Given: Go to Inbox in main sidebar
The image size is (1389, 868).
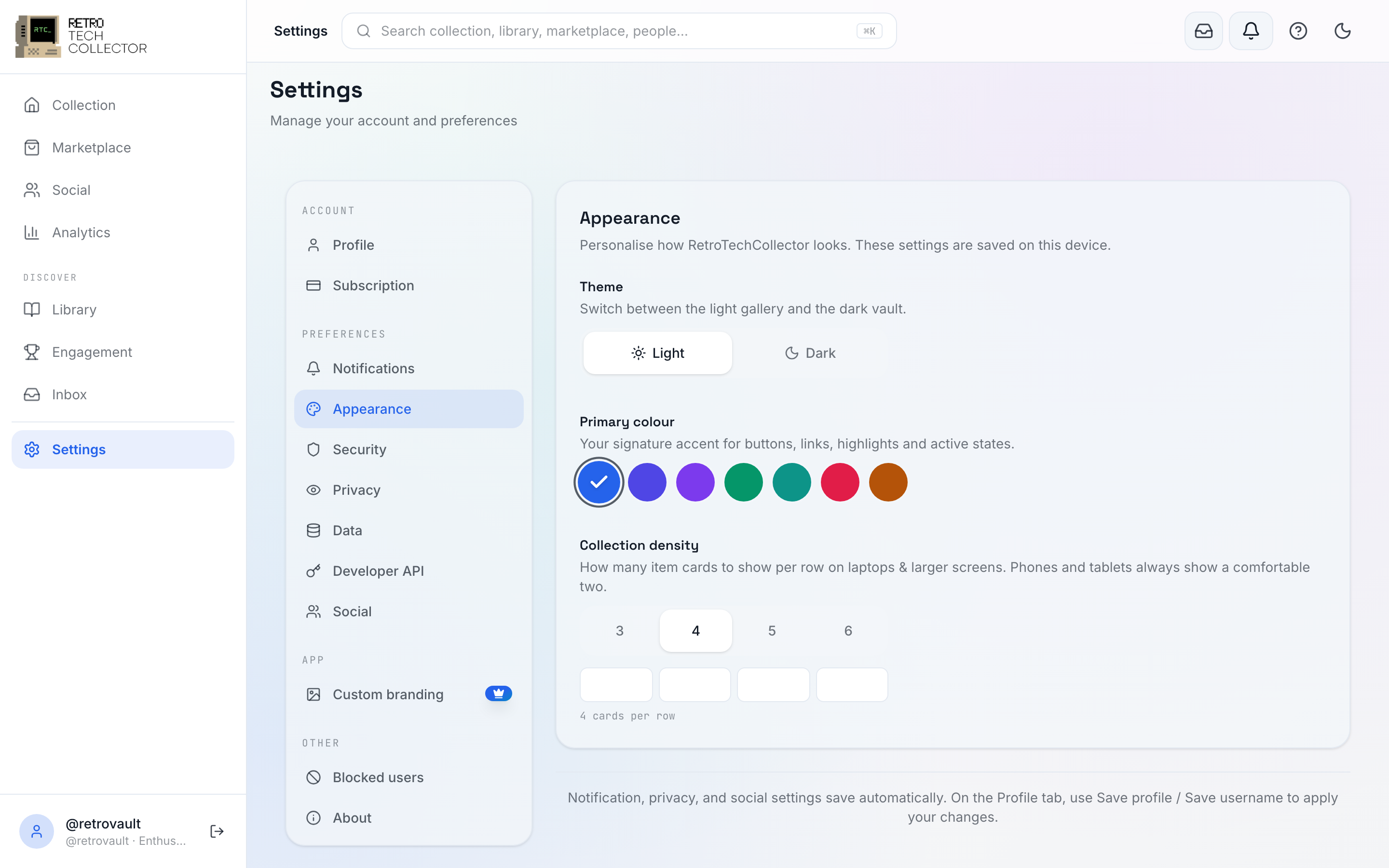Looking at the screenshot, I should (123, 394).
